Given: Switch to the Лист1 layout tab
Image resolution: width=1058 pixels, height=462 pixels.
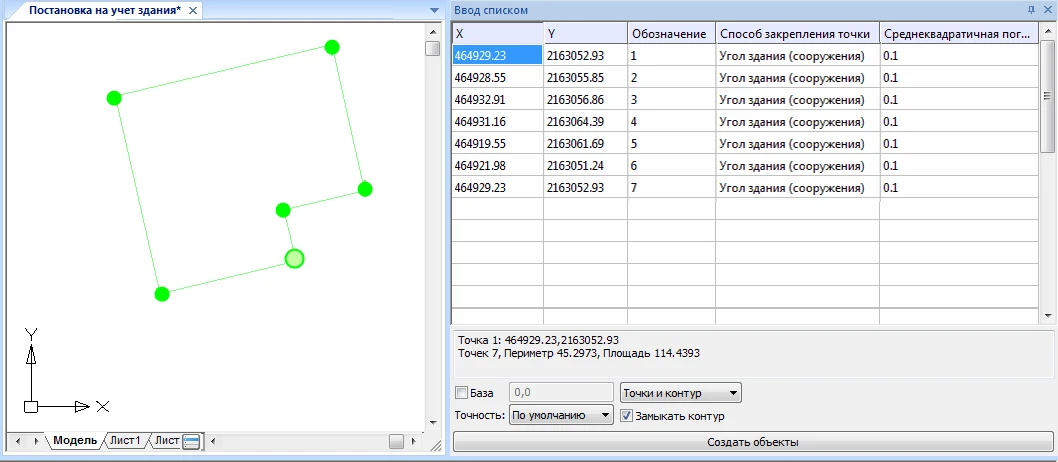Looking at the screenshot, I should tap(125, 441).
